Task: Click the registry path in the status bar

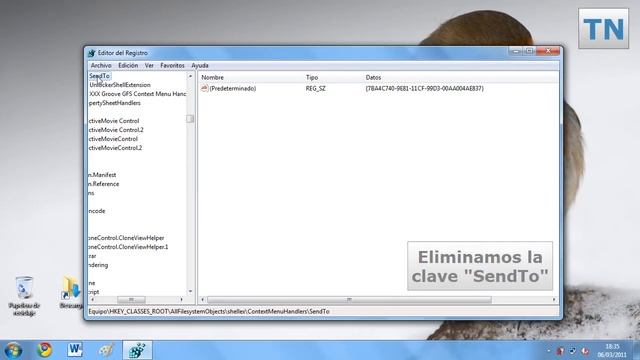Action: click(x=209, y=311)
